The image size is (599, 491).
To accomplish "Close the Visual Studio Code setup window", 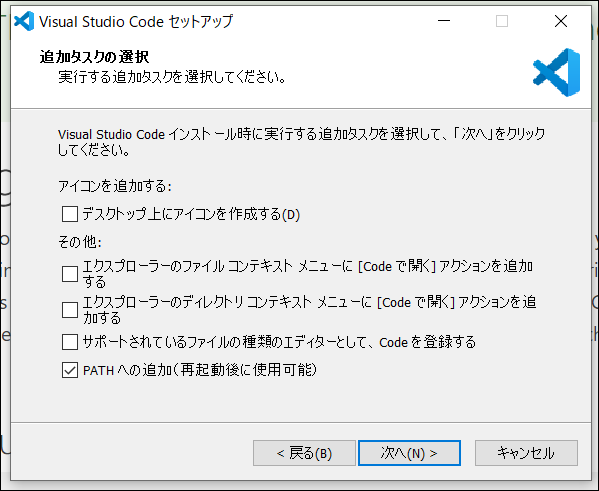I will pyautogui.click(x=561, y=21).
